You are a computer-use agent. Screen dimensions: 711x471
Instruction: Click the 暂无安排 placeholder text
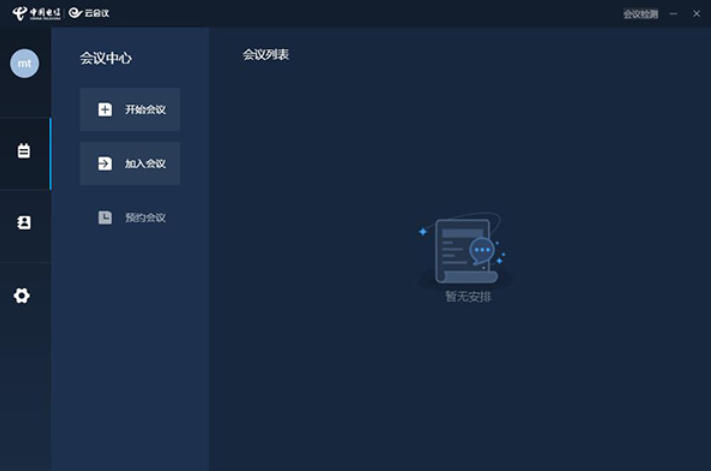468,297
